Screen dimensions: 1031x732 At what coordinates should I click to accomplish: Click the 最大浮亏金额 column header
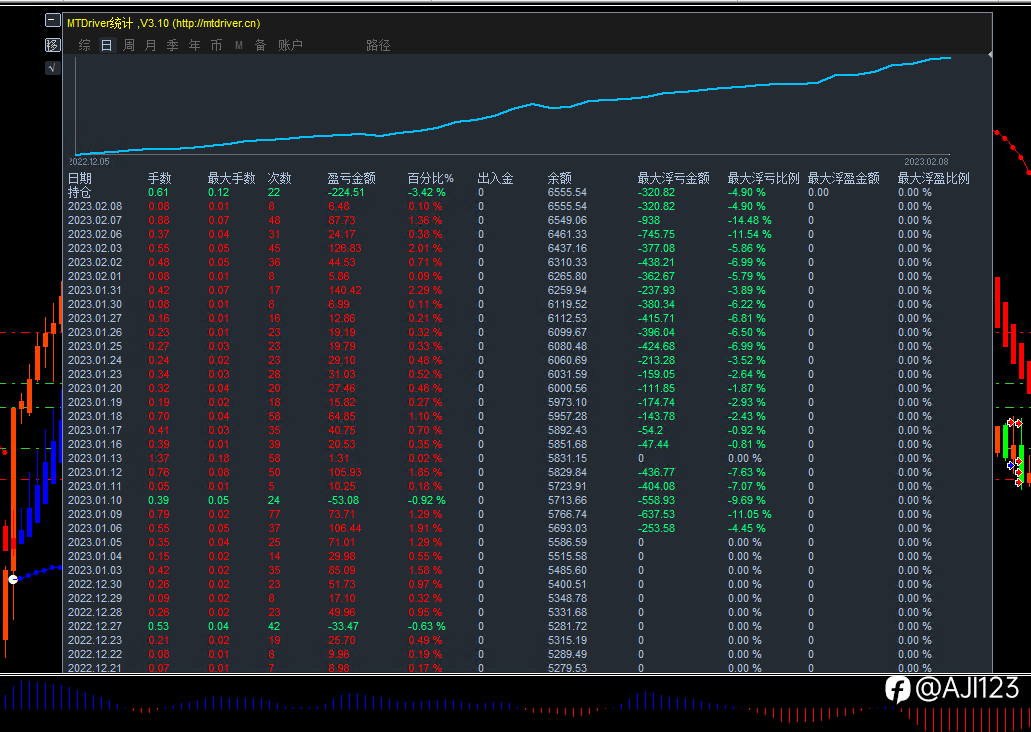[x=674, y=178]
